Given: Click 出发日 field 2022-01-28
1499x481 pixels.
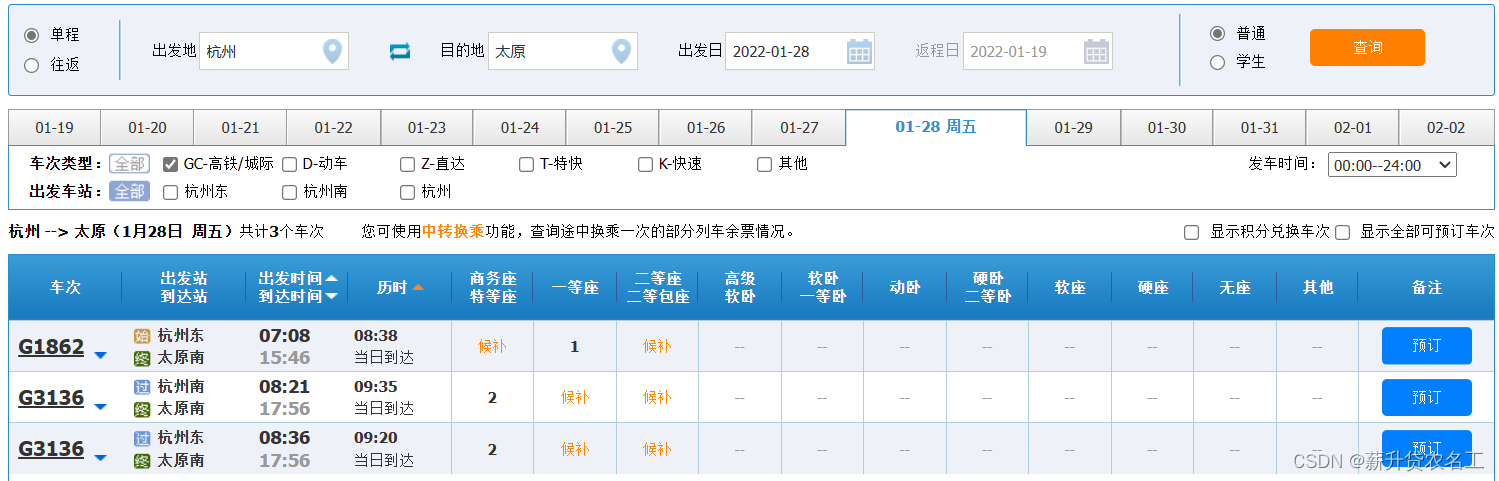Looking at the screenshot, I should (800, 51).
